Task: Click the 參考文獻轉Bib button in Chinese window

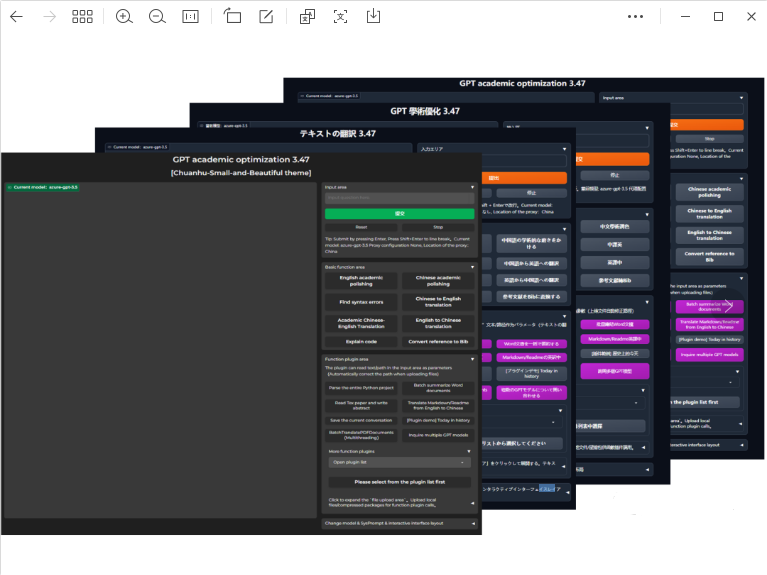Action: (x=615, y=280)
